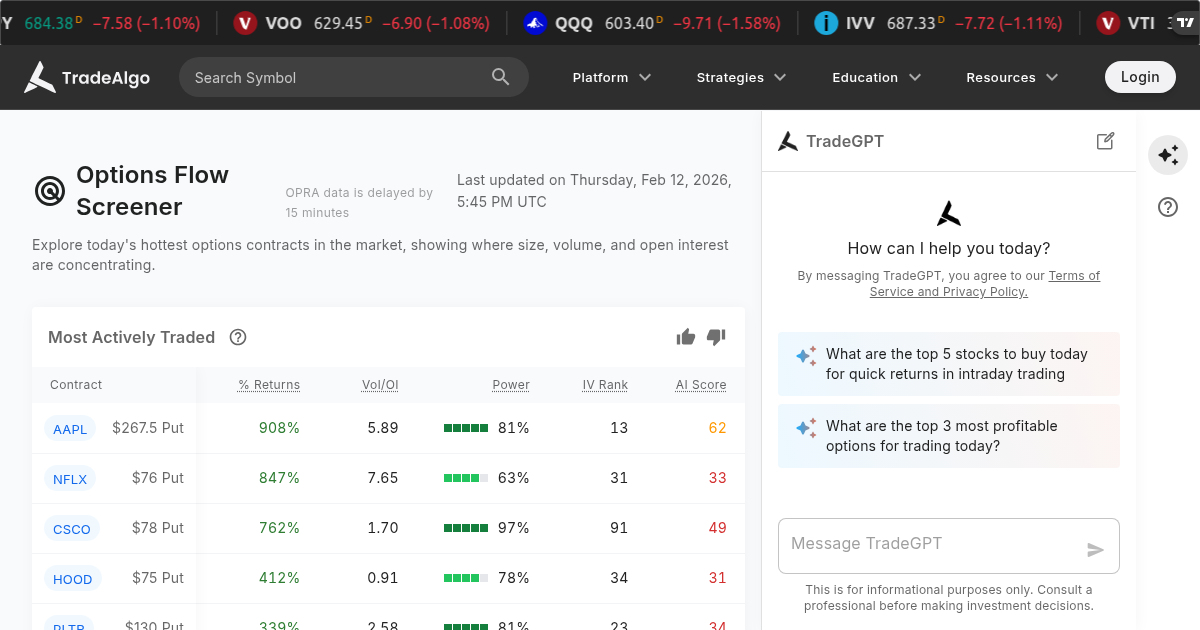1200x630 pixels.
Task: Click the 412% returns value
Action: point(279,578)
